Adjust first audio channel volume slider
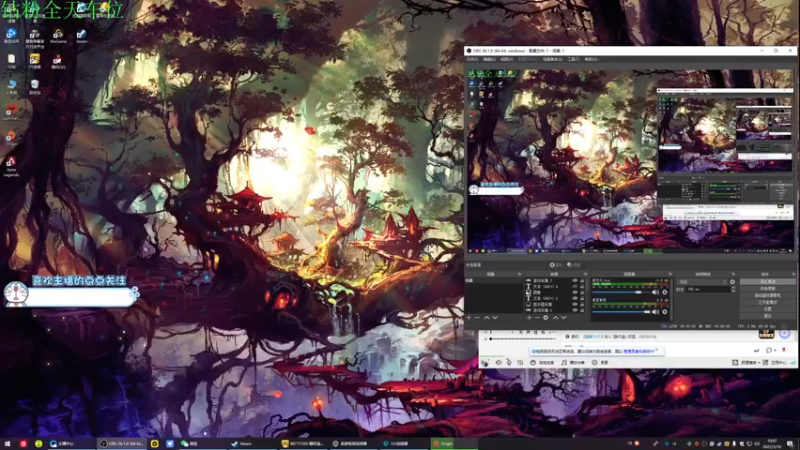 [x=621, y=292]
